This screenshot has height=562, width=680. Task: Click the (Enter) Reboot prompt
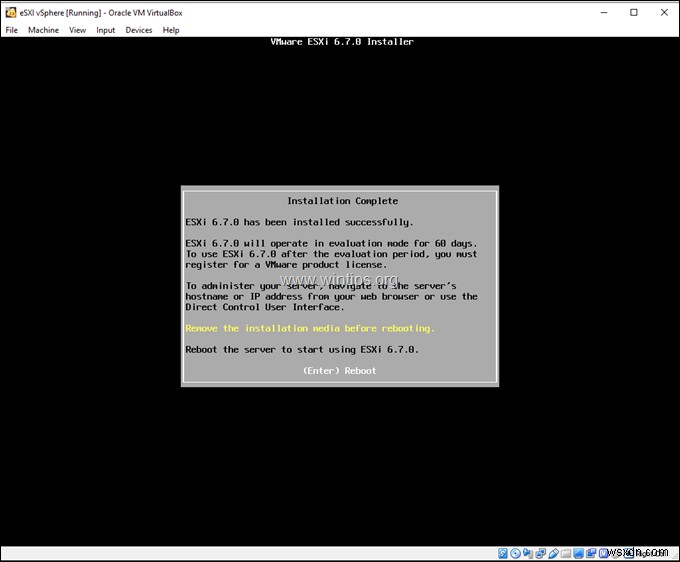click(x=340, y=371)
